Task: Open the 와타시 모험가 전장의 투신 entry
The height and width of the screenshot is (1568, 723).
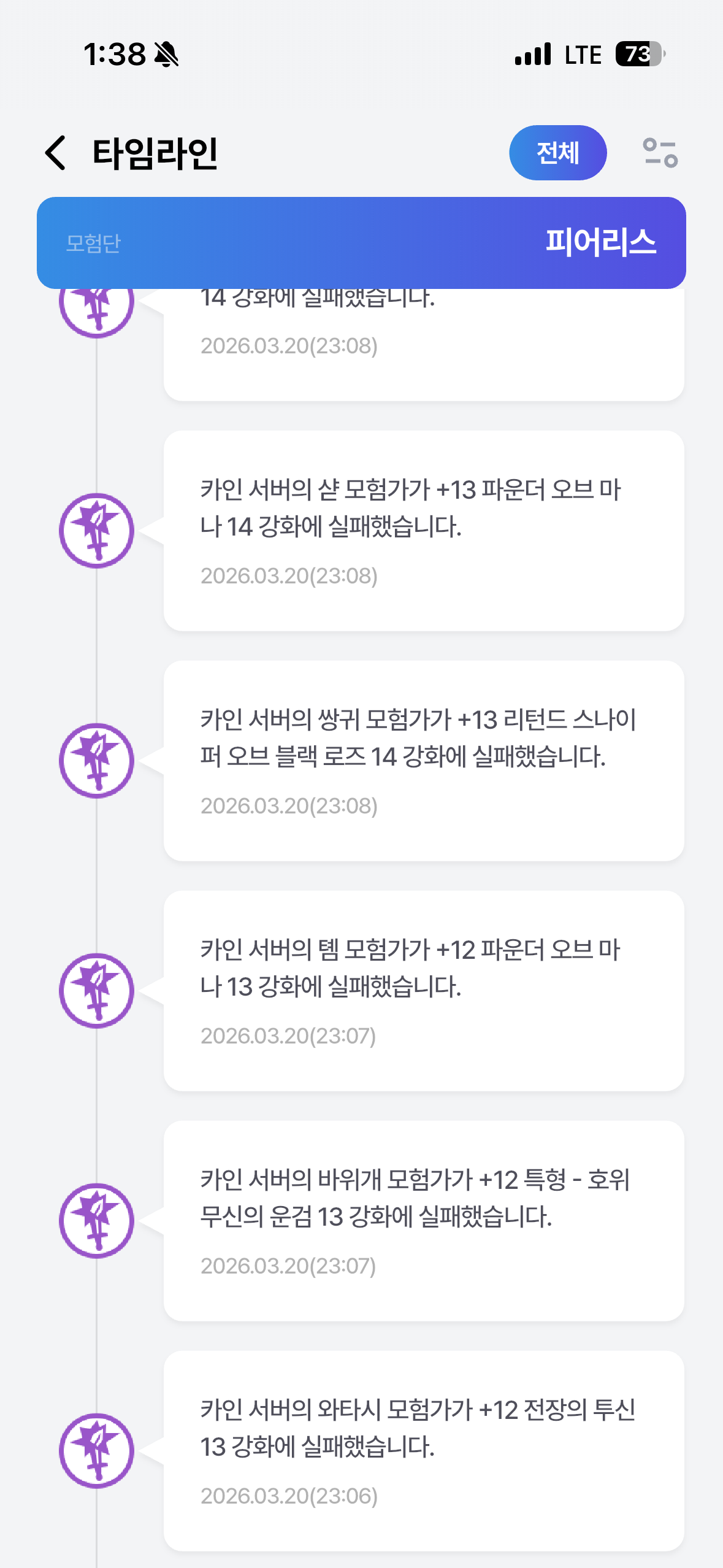Action: (423, 1451)
